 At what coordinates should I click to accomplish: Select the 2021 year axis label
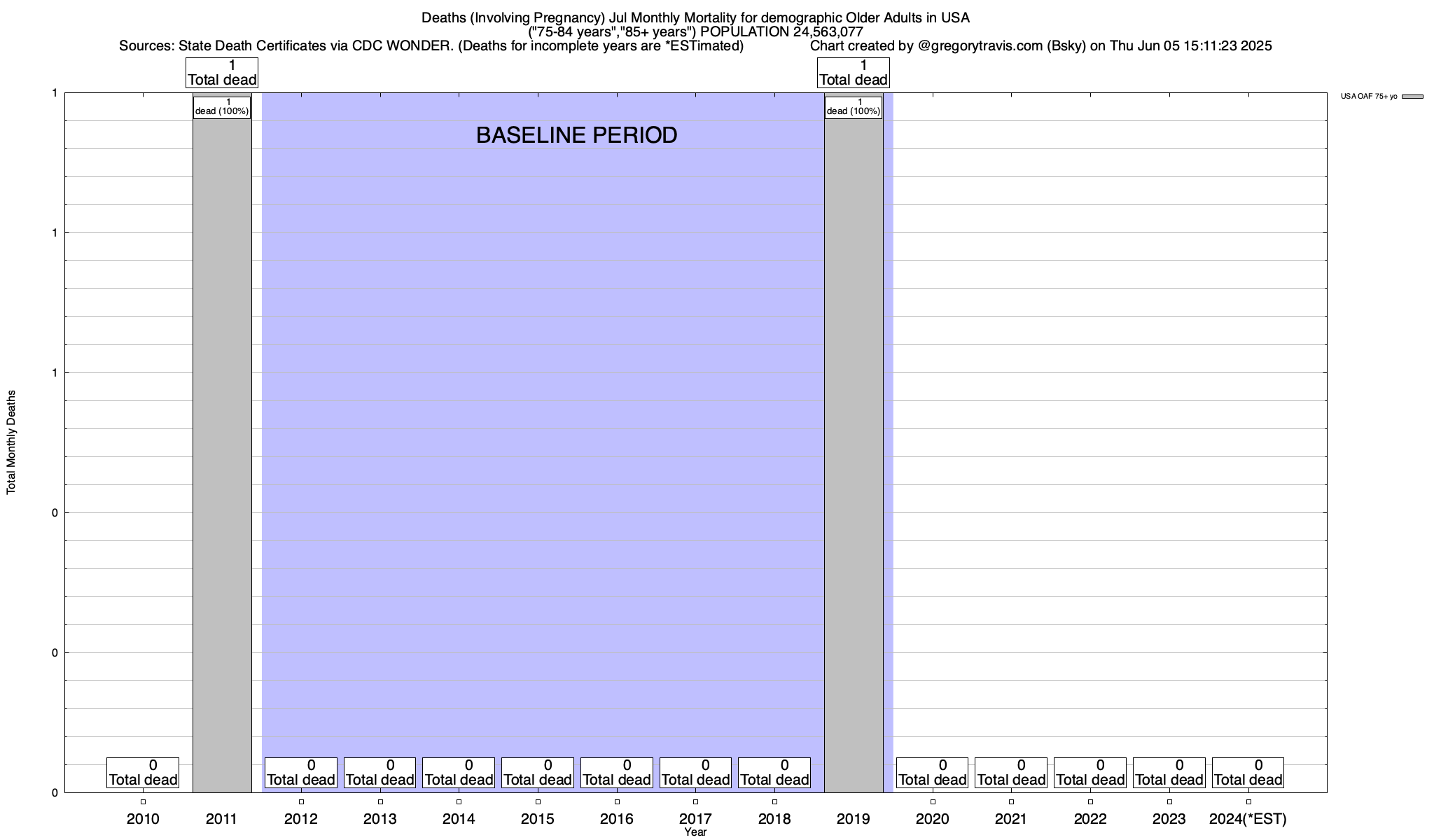point(1011,819)
